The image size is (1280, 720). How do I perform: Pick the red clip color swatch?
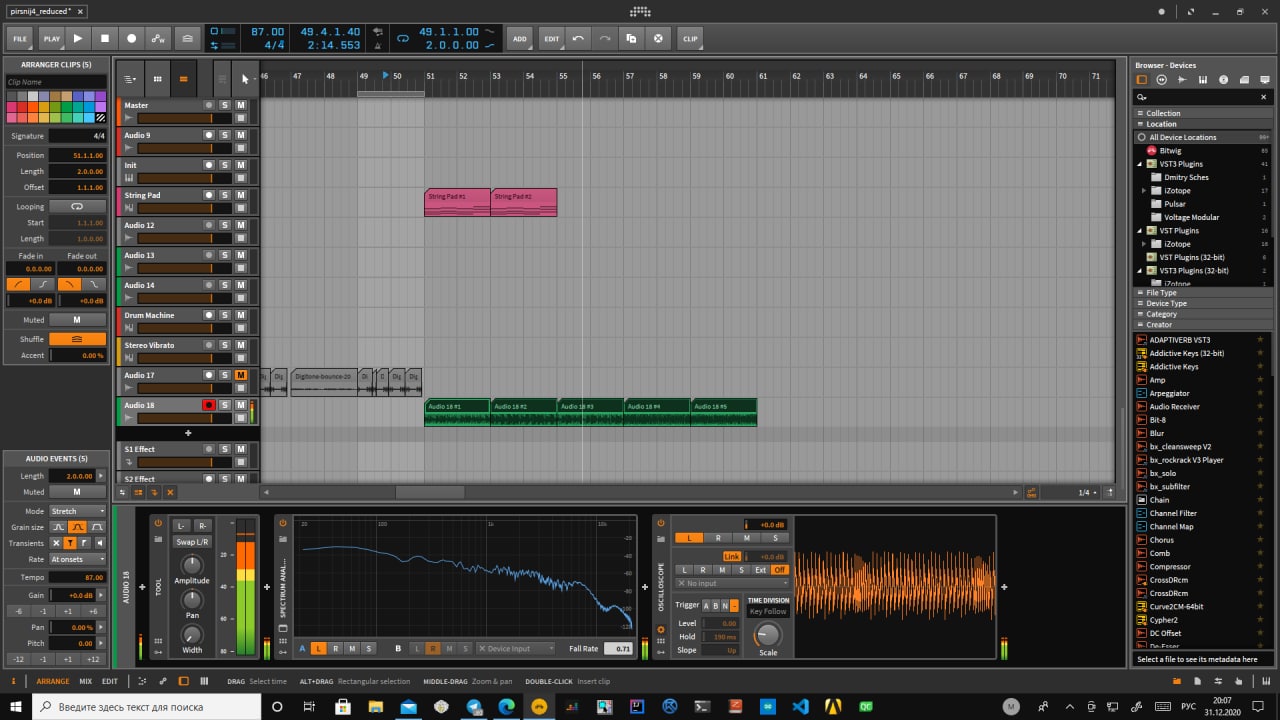coord(23,107)
